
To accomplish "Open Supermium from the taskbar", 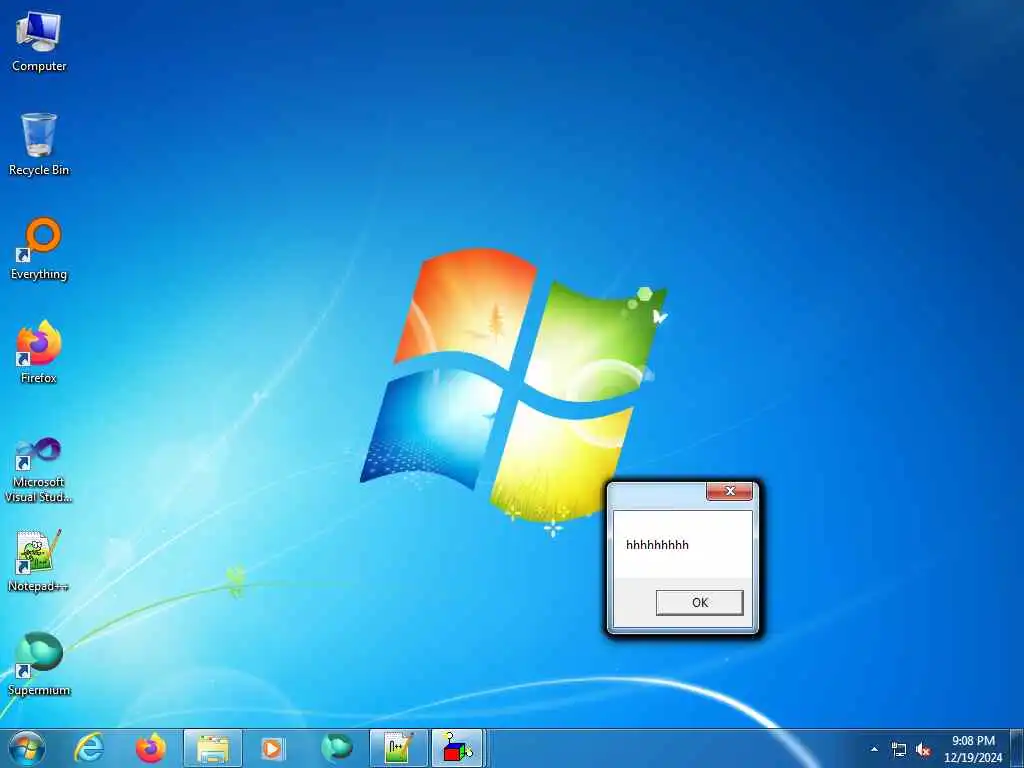I will [337, 748].
